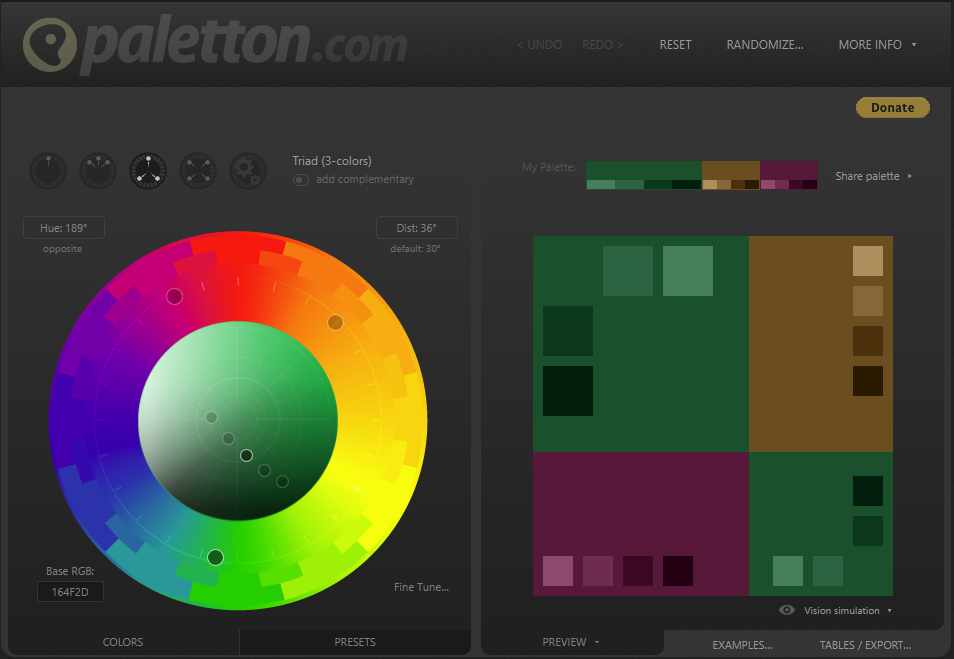Click the Paletton logo icon
Screen dimensions: 954x659
click(47, 45)
